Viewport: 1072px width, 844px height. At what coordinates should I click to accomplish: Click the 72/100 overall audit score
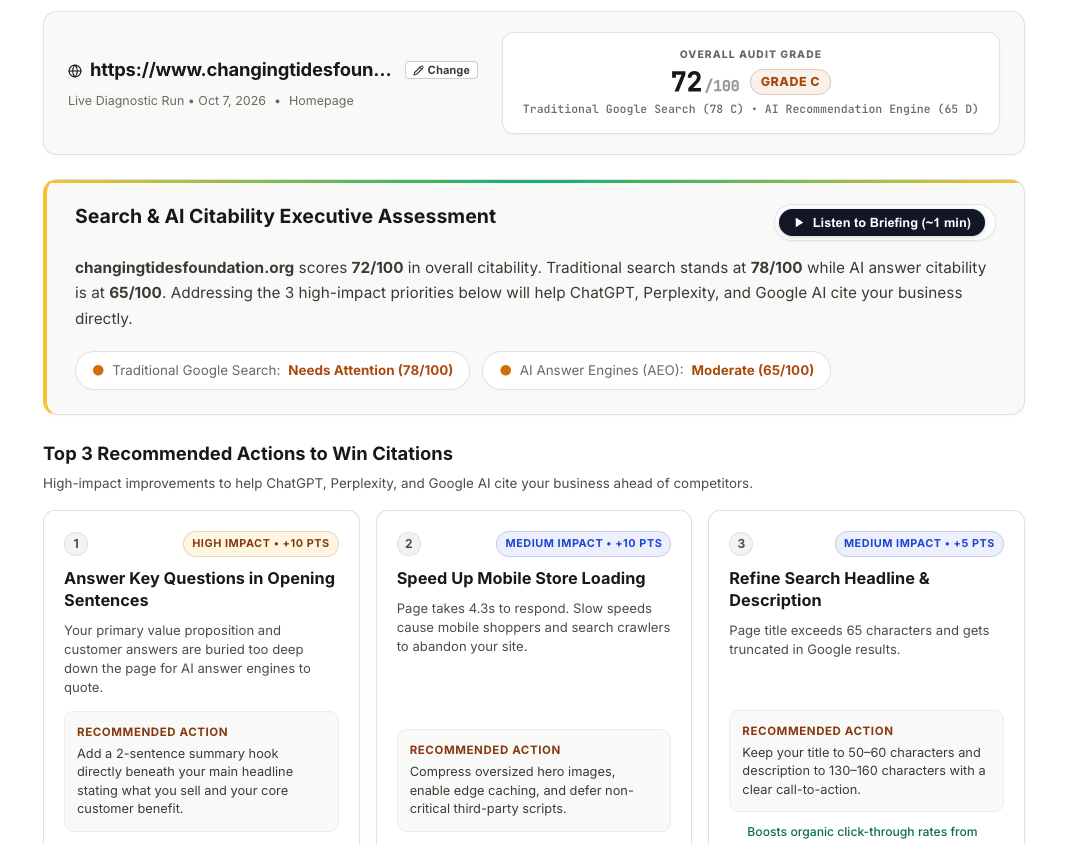[x=705, y=83]
